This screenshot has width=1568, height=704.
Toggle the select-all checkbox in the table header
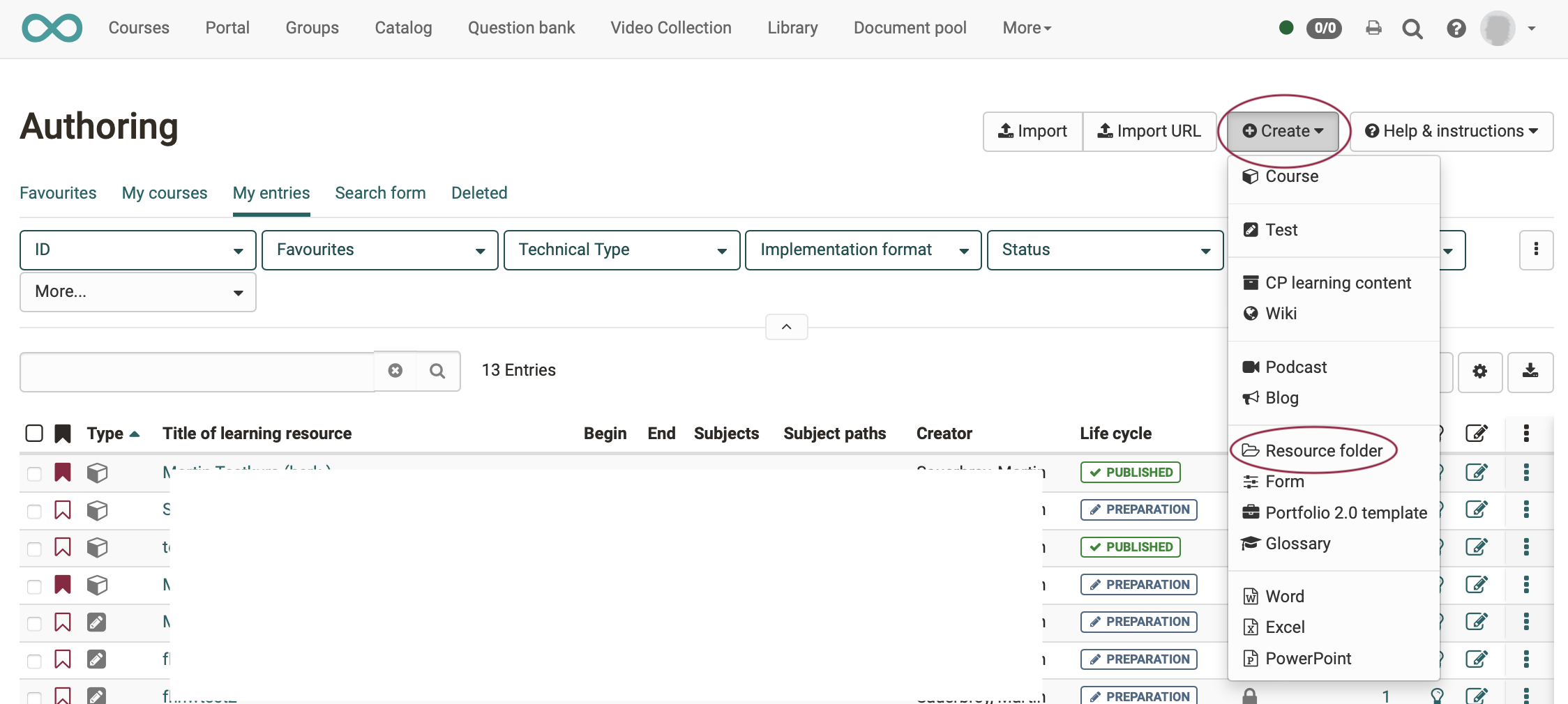pos(33,433)
